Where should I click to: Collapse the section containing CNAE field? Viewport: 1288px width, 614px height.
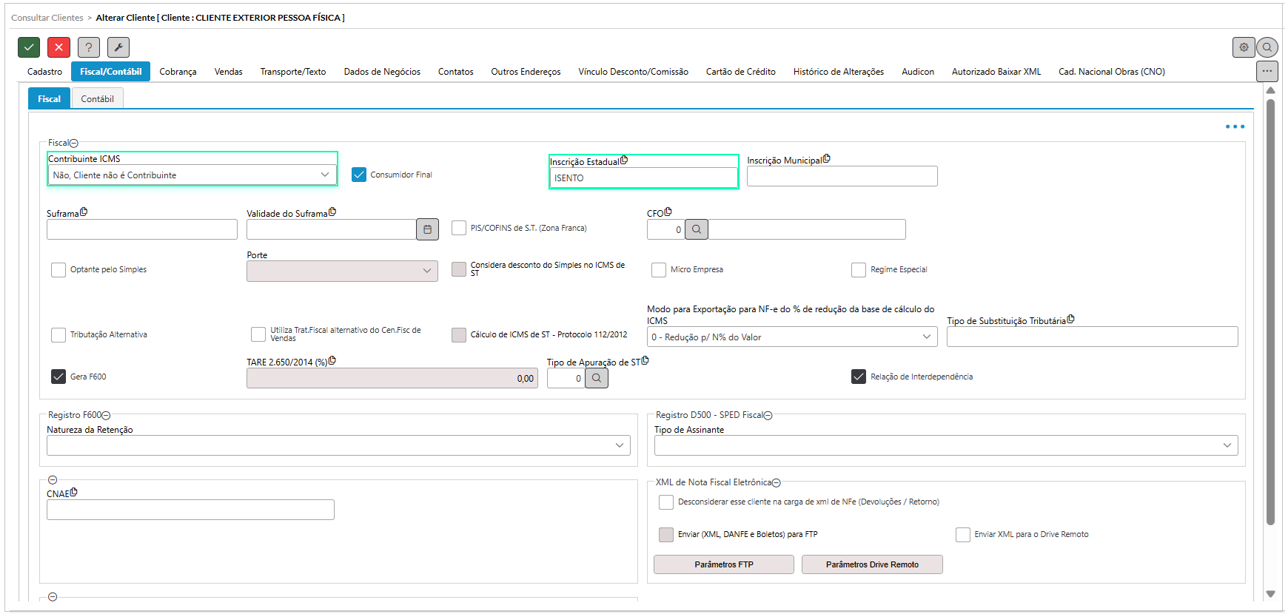[x=53, y=481]
